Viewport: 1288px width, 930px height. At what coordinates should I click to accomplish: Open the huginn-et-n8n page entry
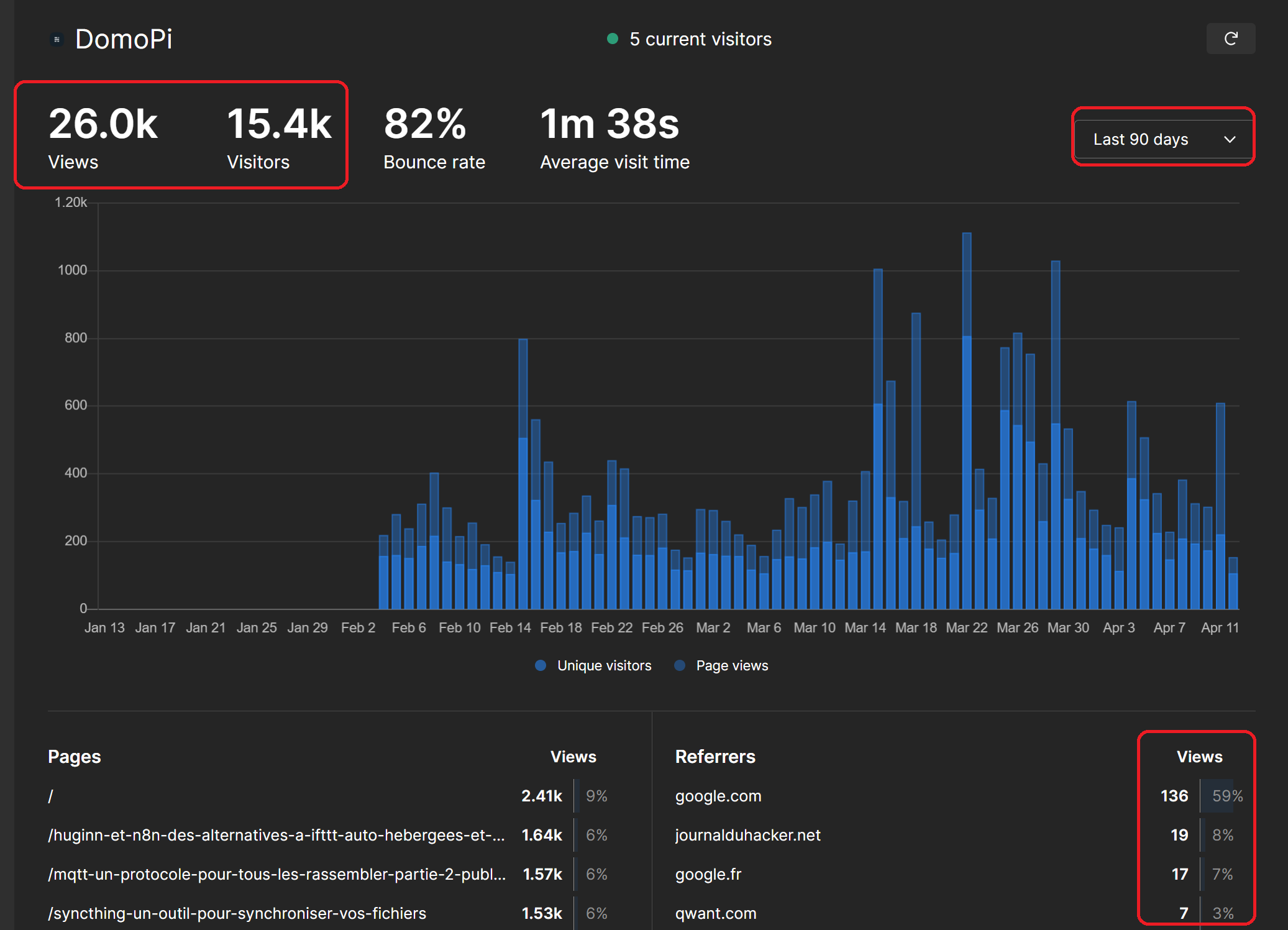276,835
